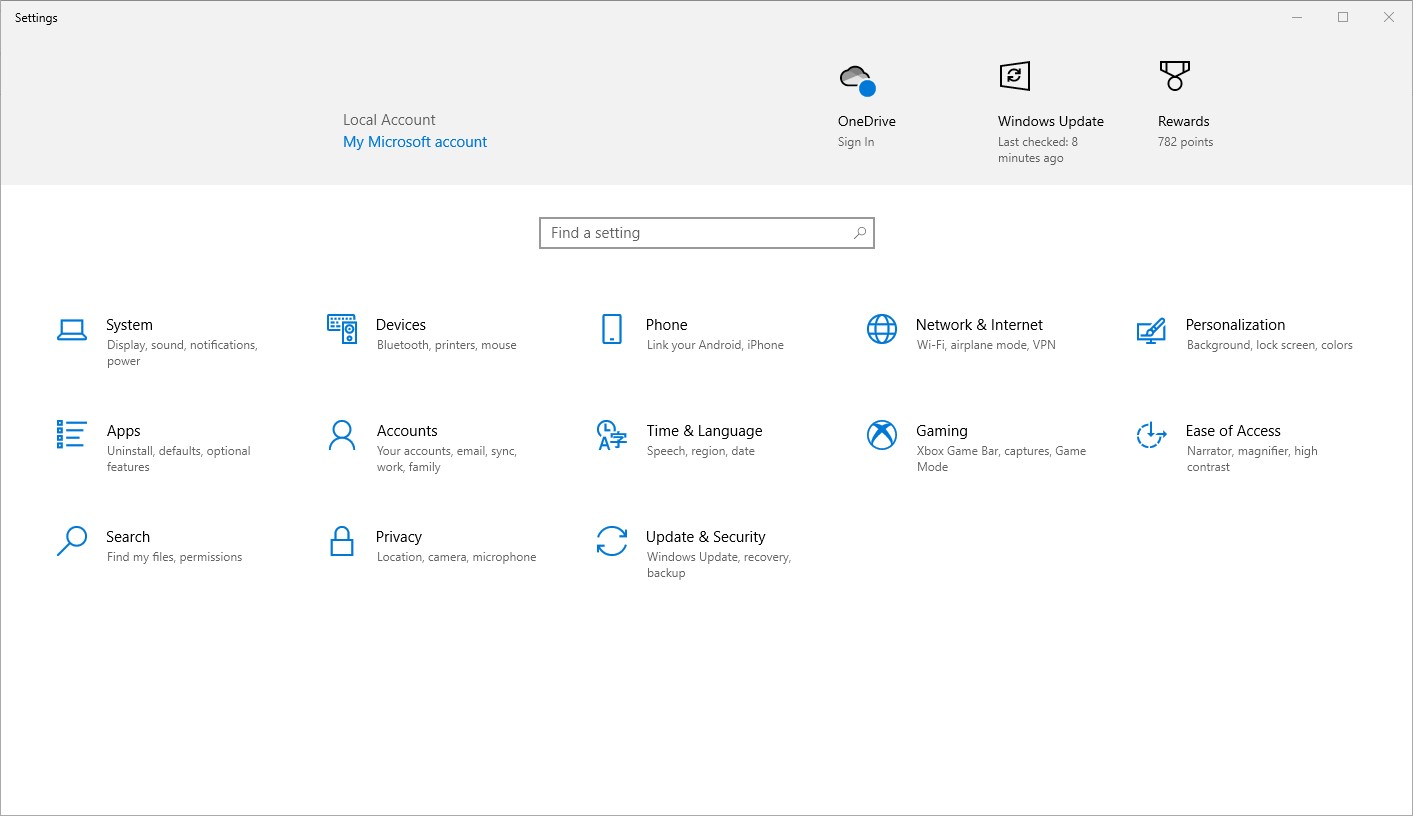This screenshot has width=1413, height=816.
Task: Maximize the Settings window
Action: point(1343,17)
